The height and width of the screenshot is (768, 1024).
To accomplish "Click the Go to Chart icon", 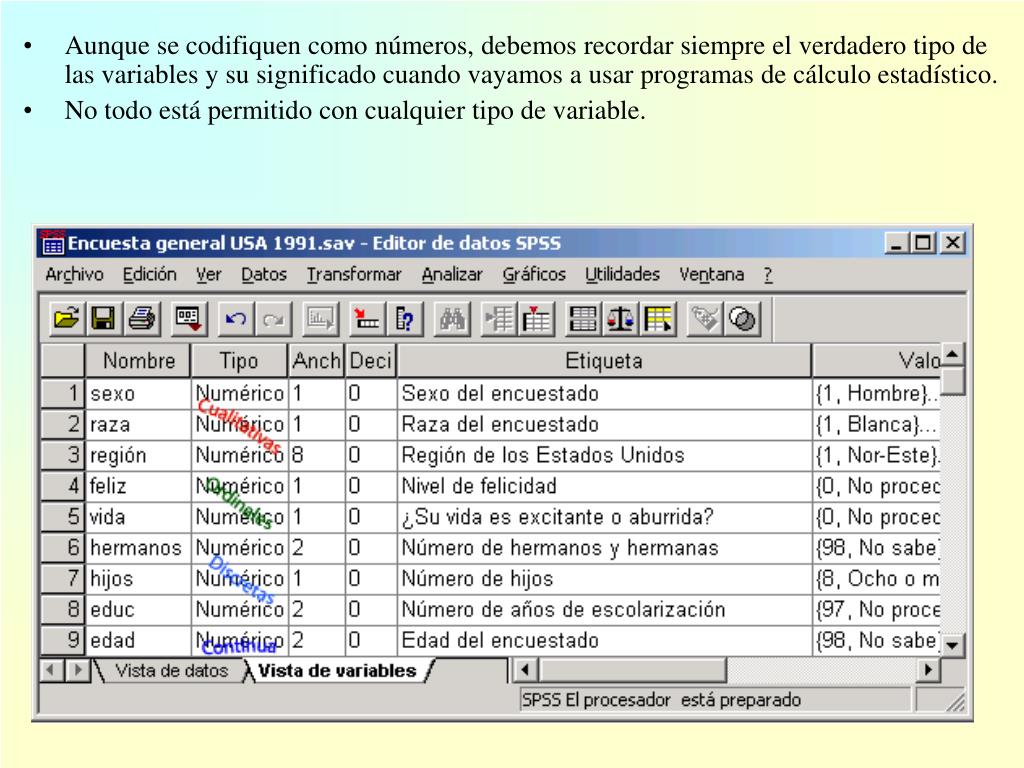I will (x=321, y=319).
